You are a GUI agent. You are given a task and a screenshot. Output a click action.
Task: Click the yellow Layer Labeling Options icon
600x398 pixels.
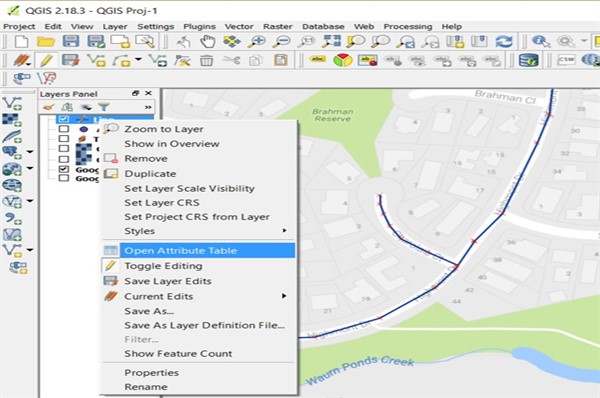[318, 60]
